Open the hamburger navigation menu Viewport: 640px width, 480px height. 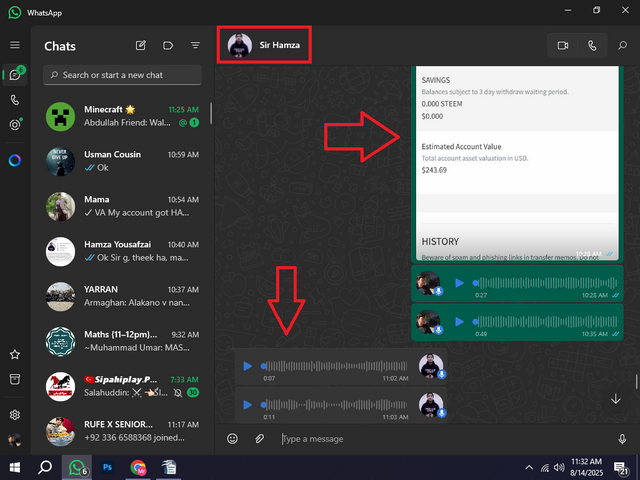point(15,45)
